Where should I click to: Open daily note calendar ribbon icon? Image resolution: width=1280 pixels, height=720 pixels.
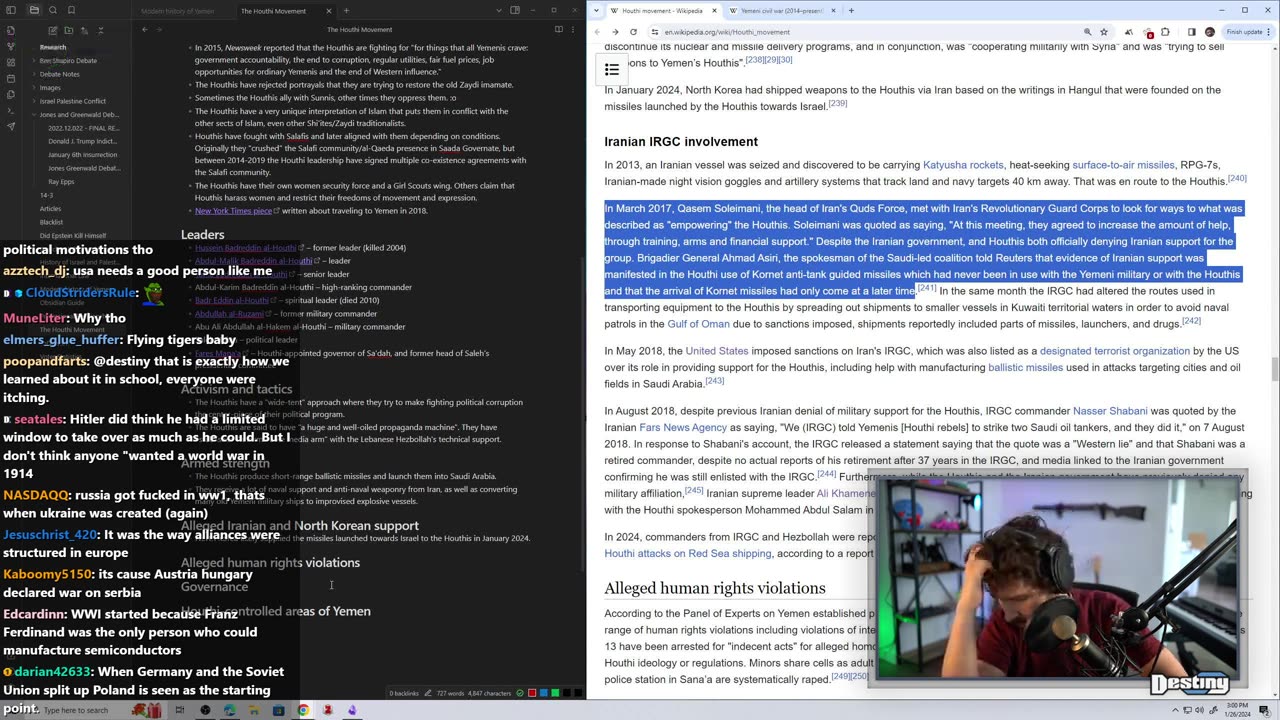point(11,78)
